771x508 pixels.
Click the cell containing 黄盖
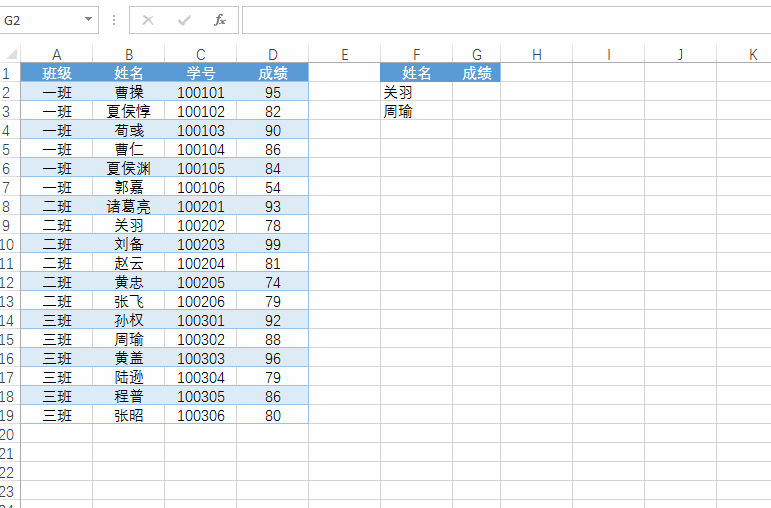(128, 359)
